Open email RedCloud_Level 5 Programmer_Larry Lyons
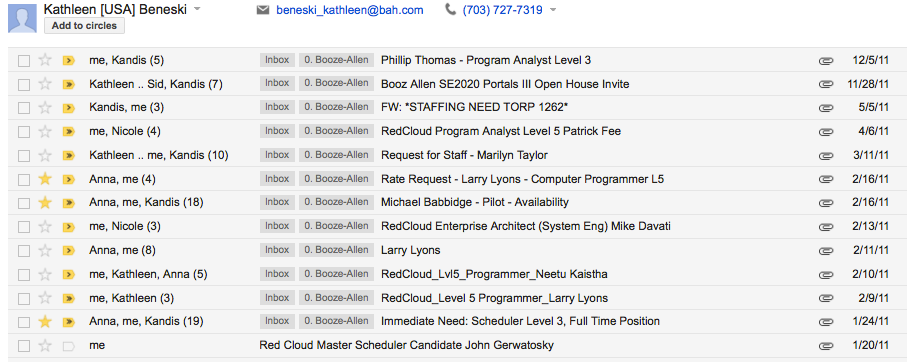Screen dimensions: 907x362 [x=495, y=298]
